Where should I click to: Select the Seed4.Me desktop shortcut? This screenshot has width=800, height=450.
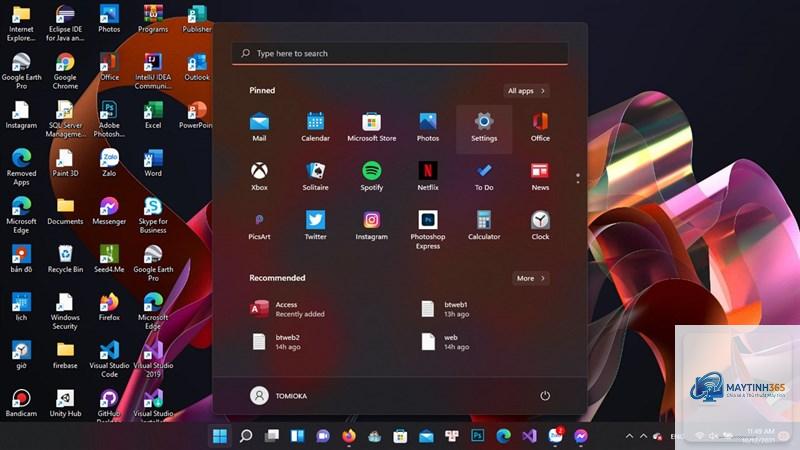pos(109,259)
